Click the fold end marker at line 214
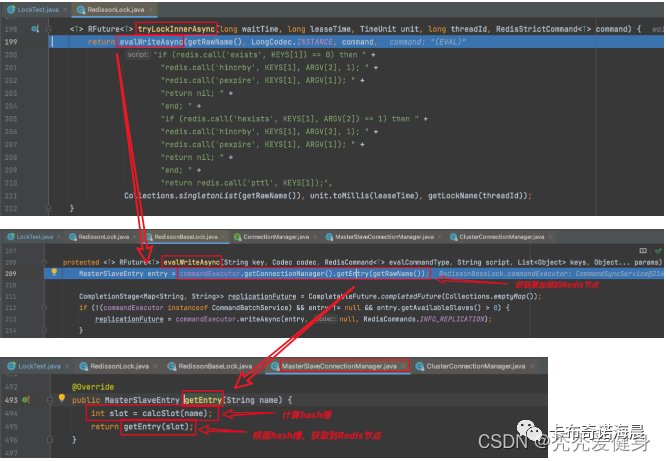 coord(44,330)
